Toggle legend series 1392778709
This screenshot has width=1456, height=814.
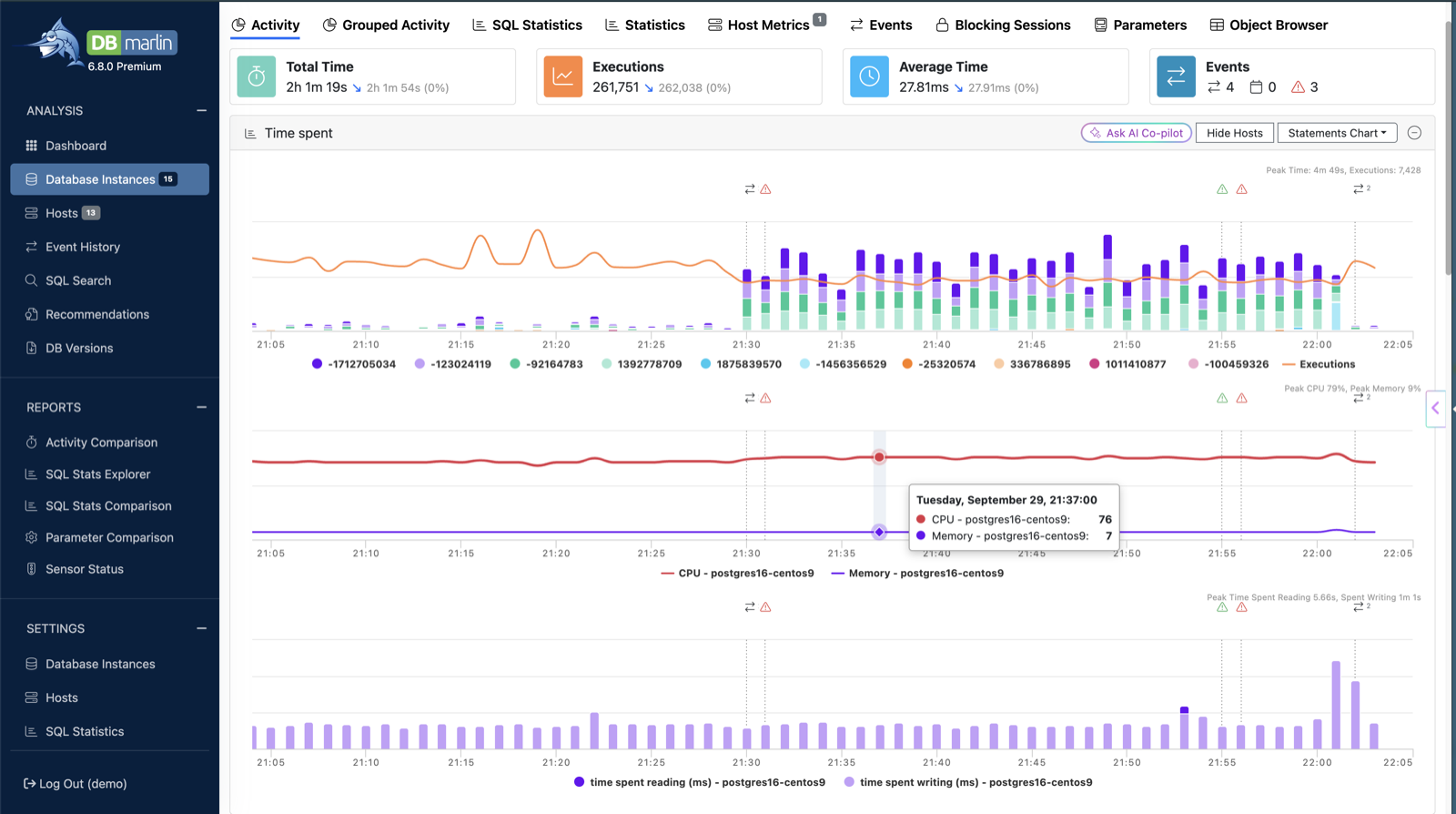(x=642, y=364)
